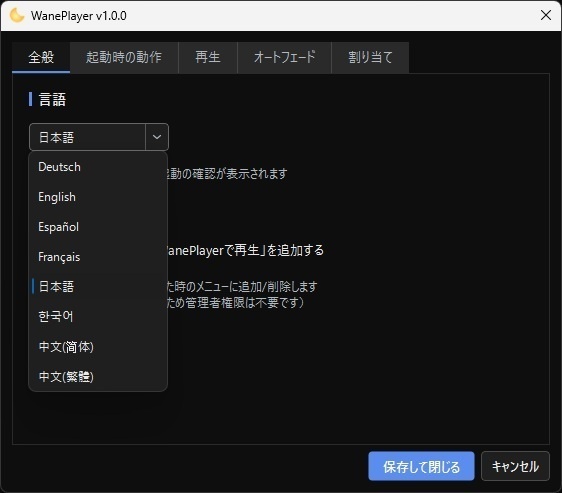This screenshot has width=562, height=493.
Task: Click the 言語 section heading
Action: [x=52, y=99]
